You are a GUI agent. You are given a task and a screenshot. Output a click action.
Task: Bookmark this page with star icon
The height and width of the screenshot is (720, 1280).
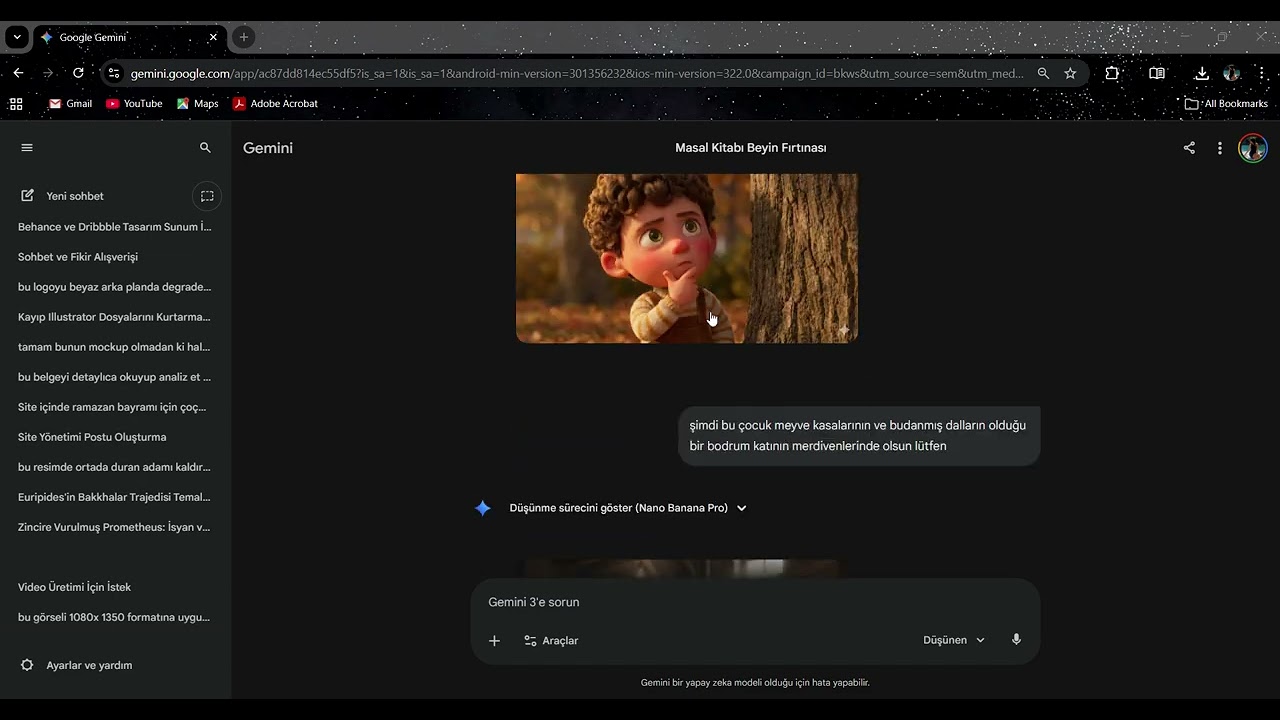pos(1070,73)
